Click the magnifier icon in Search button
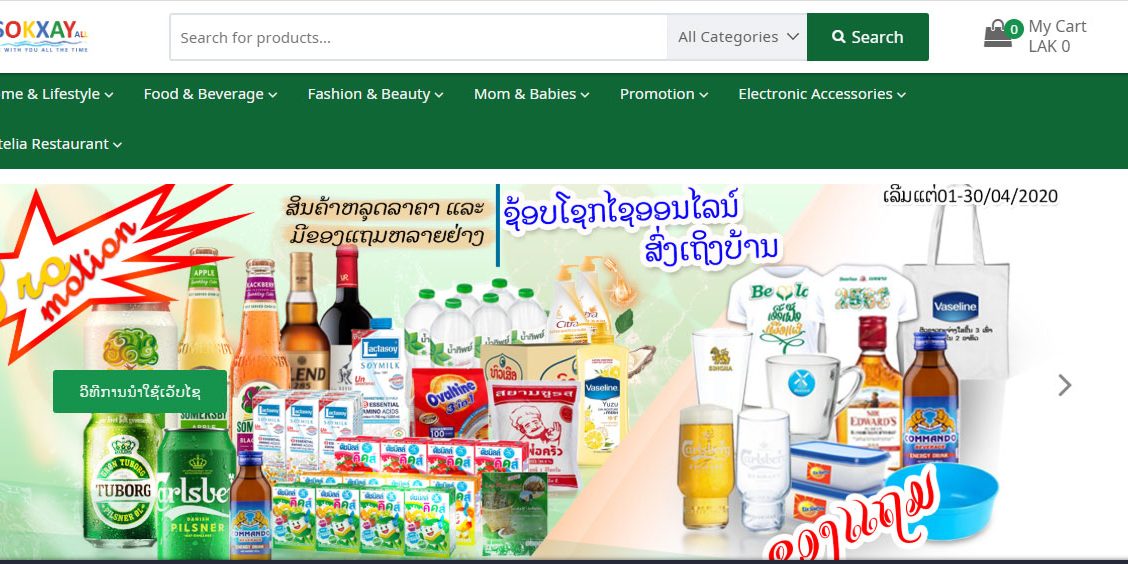The image size is (1128, 564). coord(839,37)
